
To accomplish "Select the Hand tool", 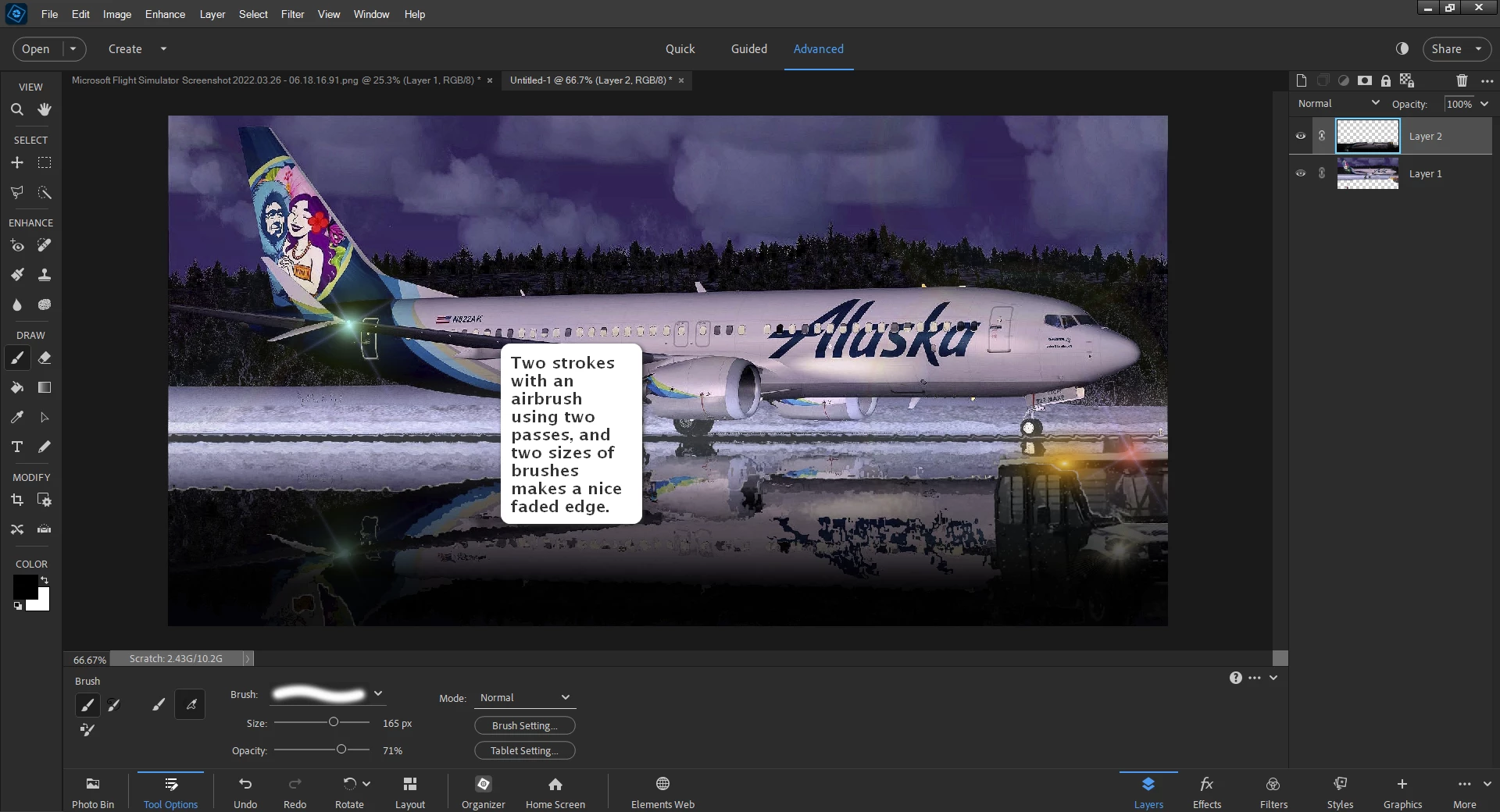I will (x=45, y=109).
